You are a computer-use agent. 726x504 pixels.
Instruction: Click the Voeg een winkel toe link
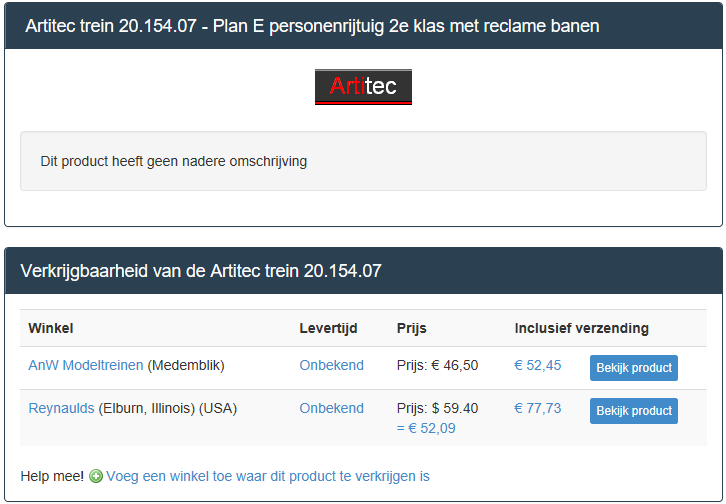(268, 476)
